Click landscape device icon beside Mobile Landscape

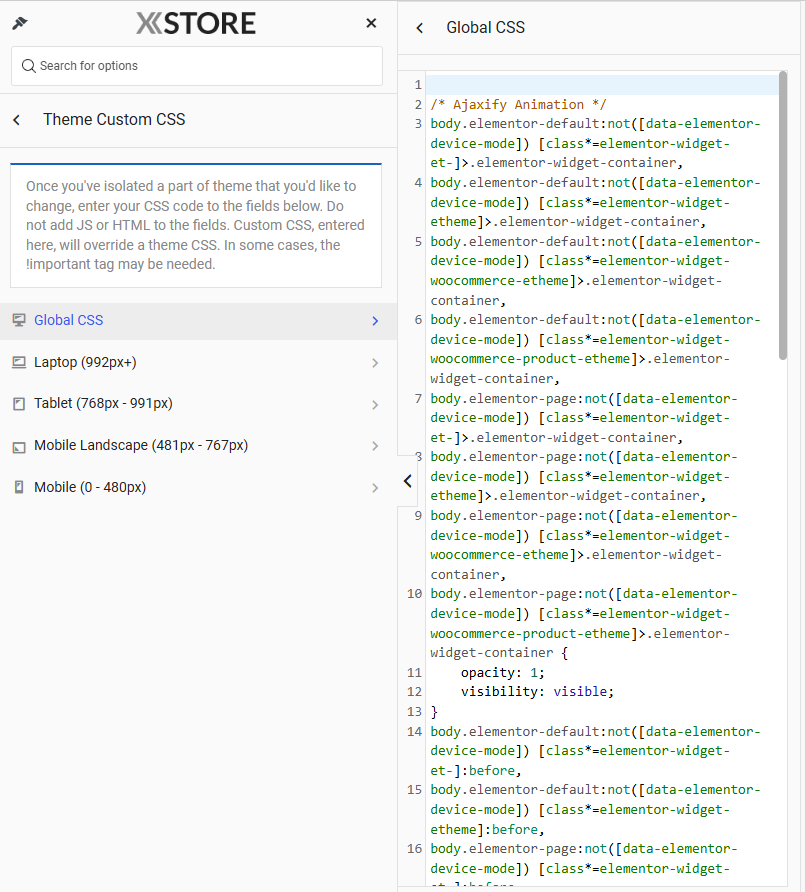pyautogui.click(x=19, y=447)
